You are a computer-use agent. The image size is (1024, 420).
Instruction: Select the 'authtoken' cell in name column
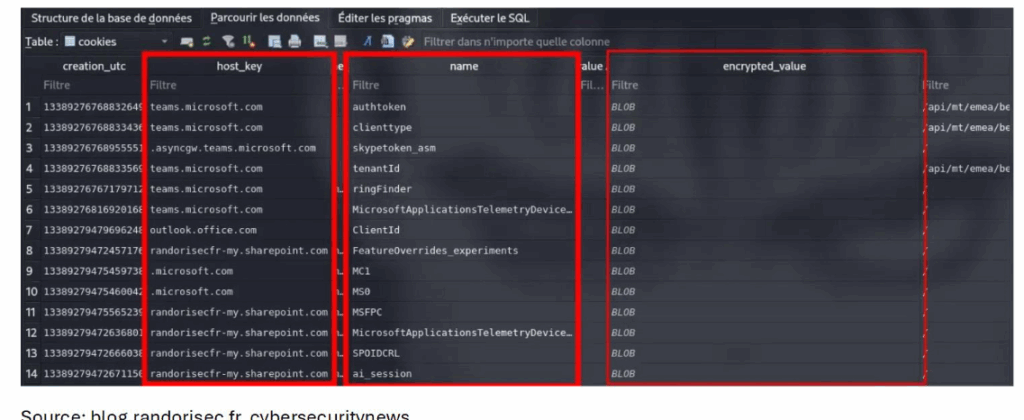379,107
